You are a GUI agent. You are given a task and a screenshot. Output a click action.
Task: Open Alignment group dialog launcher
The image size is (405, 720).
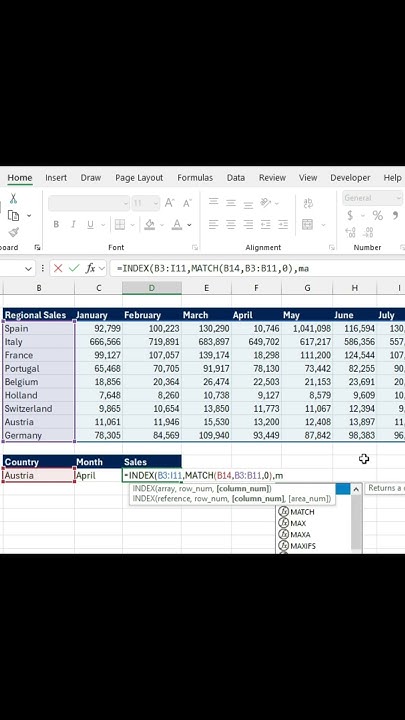pos(332,248)
